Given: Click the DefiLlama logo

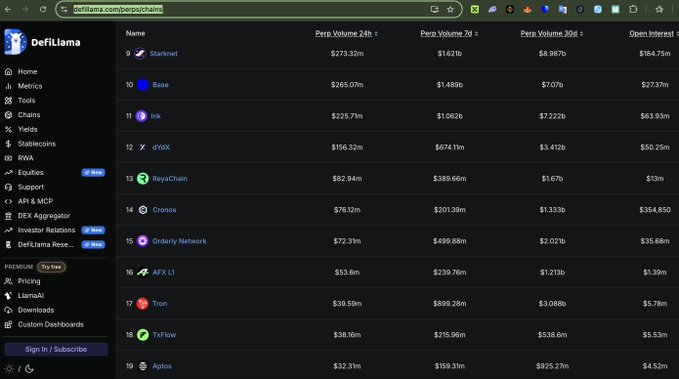Looking at the screenshot, I should (42, 42).
